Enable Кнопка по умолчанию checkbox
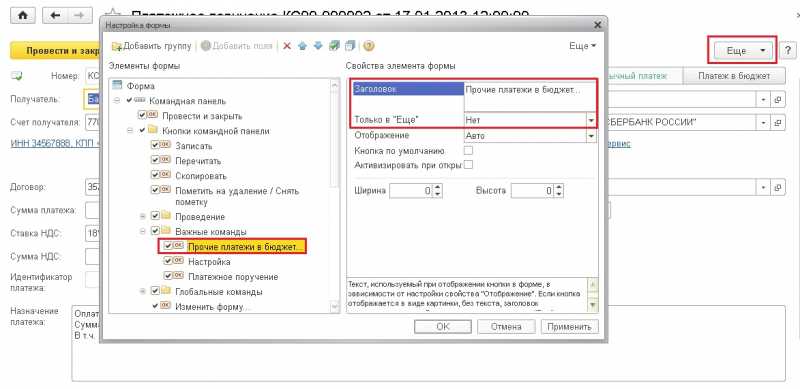Image resolution: width=800 pixels, height=389 pixels. point(468,151)
